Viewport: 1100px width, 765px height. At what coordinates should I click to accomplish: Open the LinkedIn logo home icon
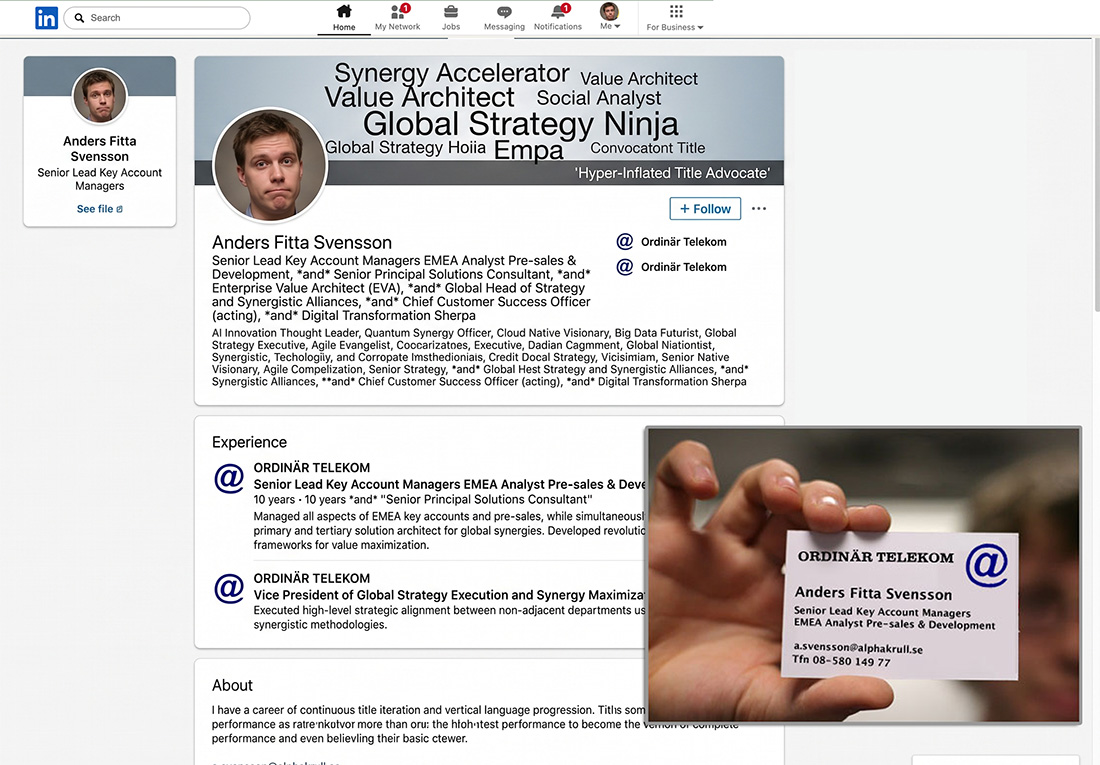[x=46, y=18]
